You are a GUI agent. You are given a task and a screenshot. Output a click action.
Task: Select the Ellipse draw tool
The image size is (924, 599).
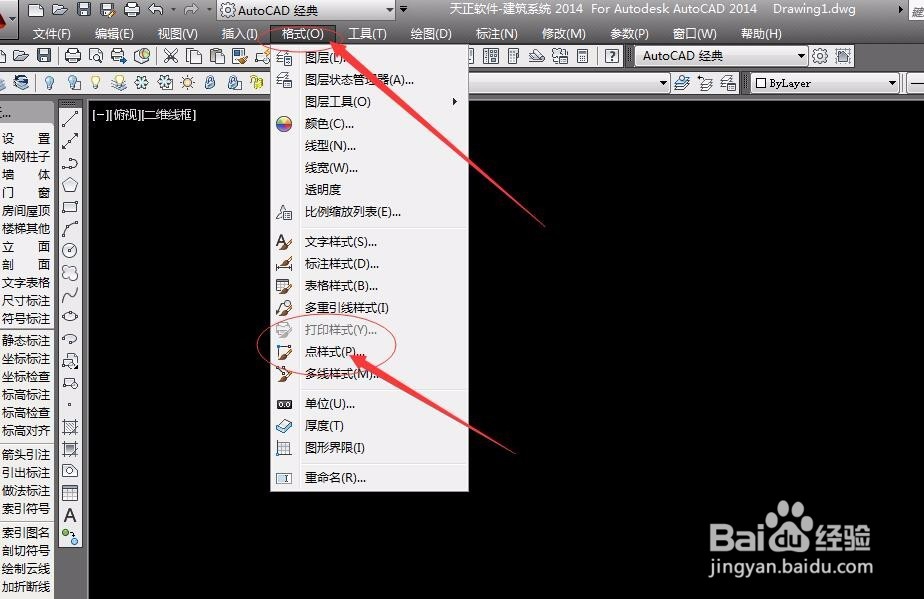tap(70, 316)
